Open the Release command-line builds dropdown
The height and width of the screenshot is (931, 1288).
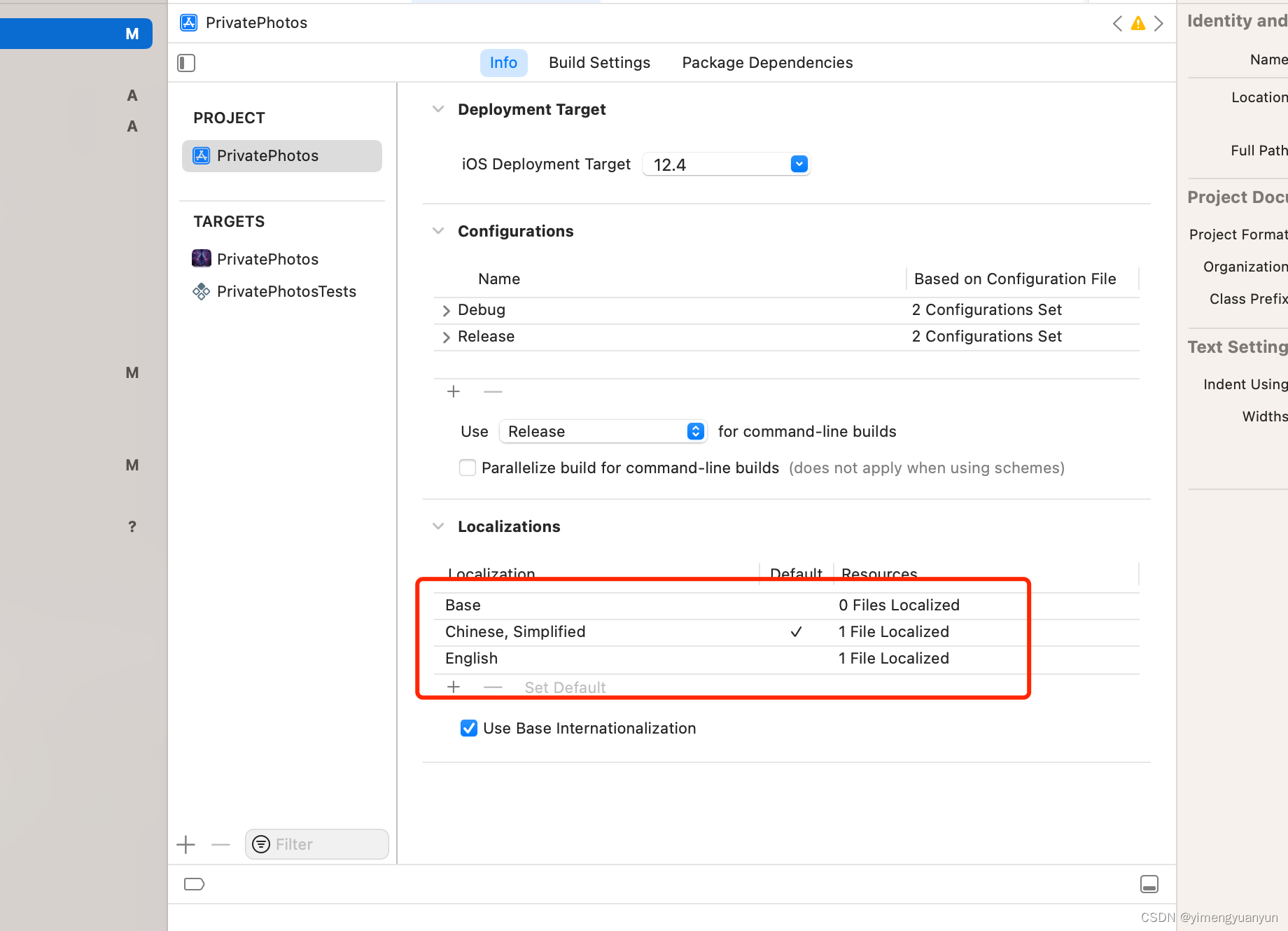(603, 431)
